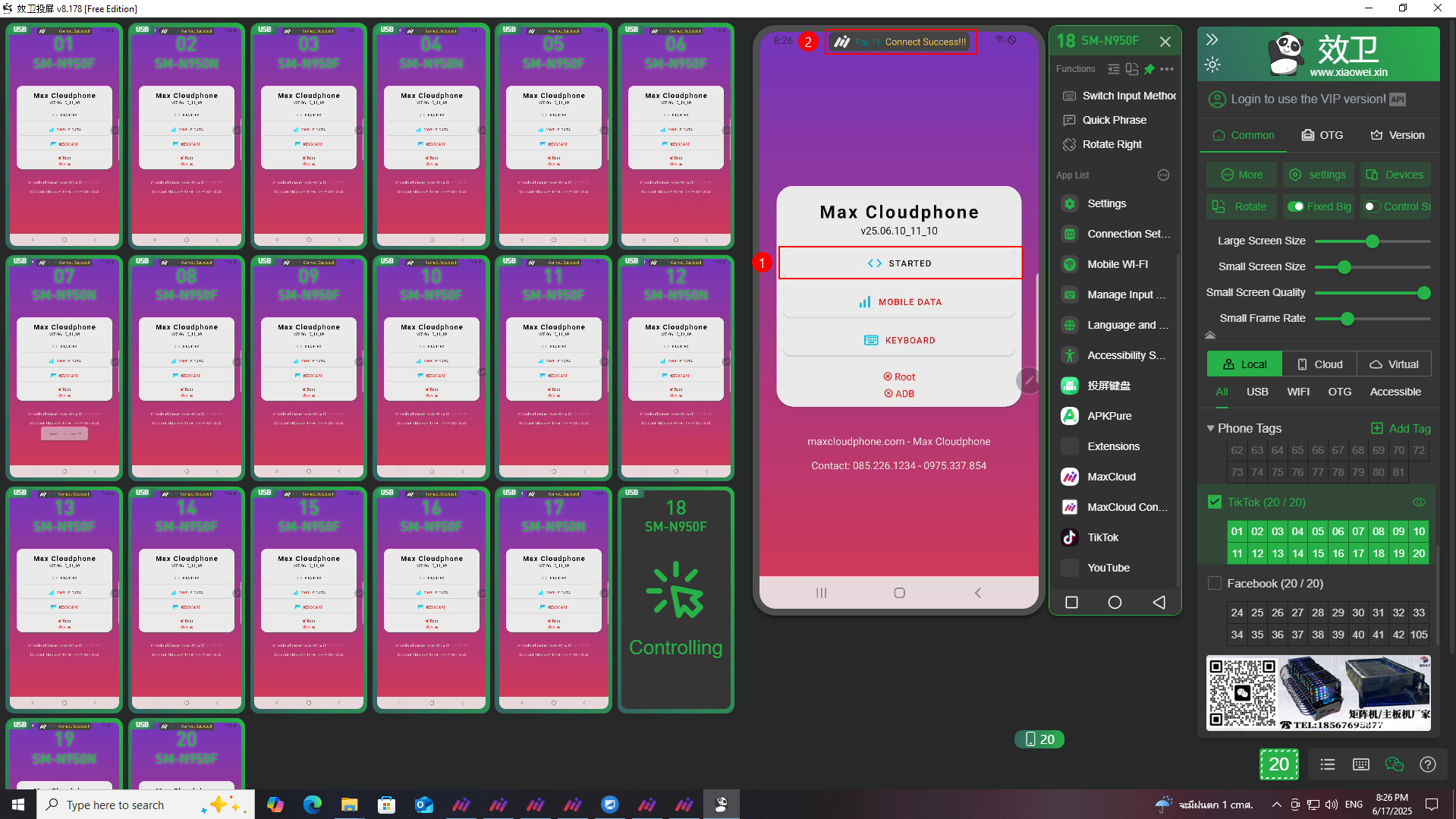Image resolution: width=1456 pixels, height=819 pixels.
Task: Filter devices by Accessible
Action: click(1395, 392)
